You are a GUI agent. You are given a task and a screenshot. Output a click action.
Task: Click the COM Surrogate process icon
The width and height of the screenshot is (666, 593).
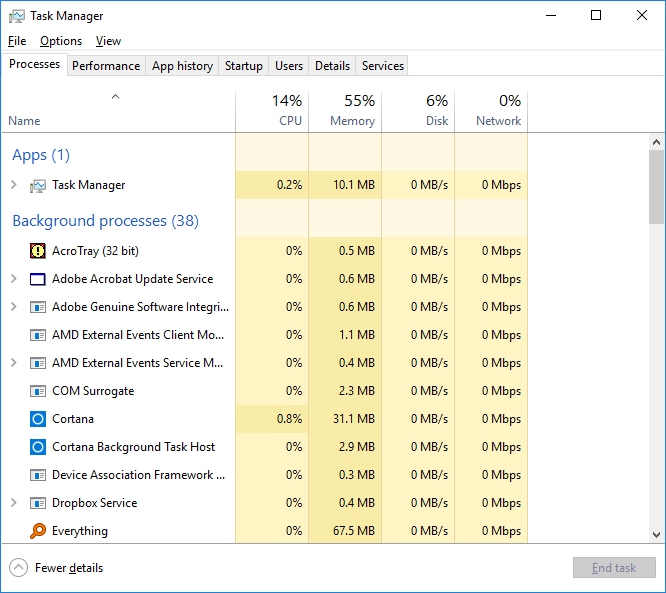tap(38, 391)
